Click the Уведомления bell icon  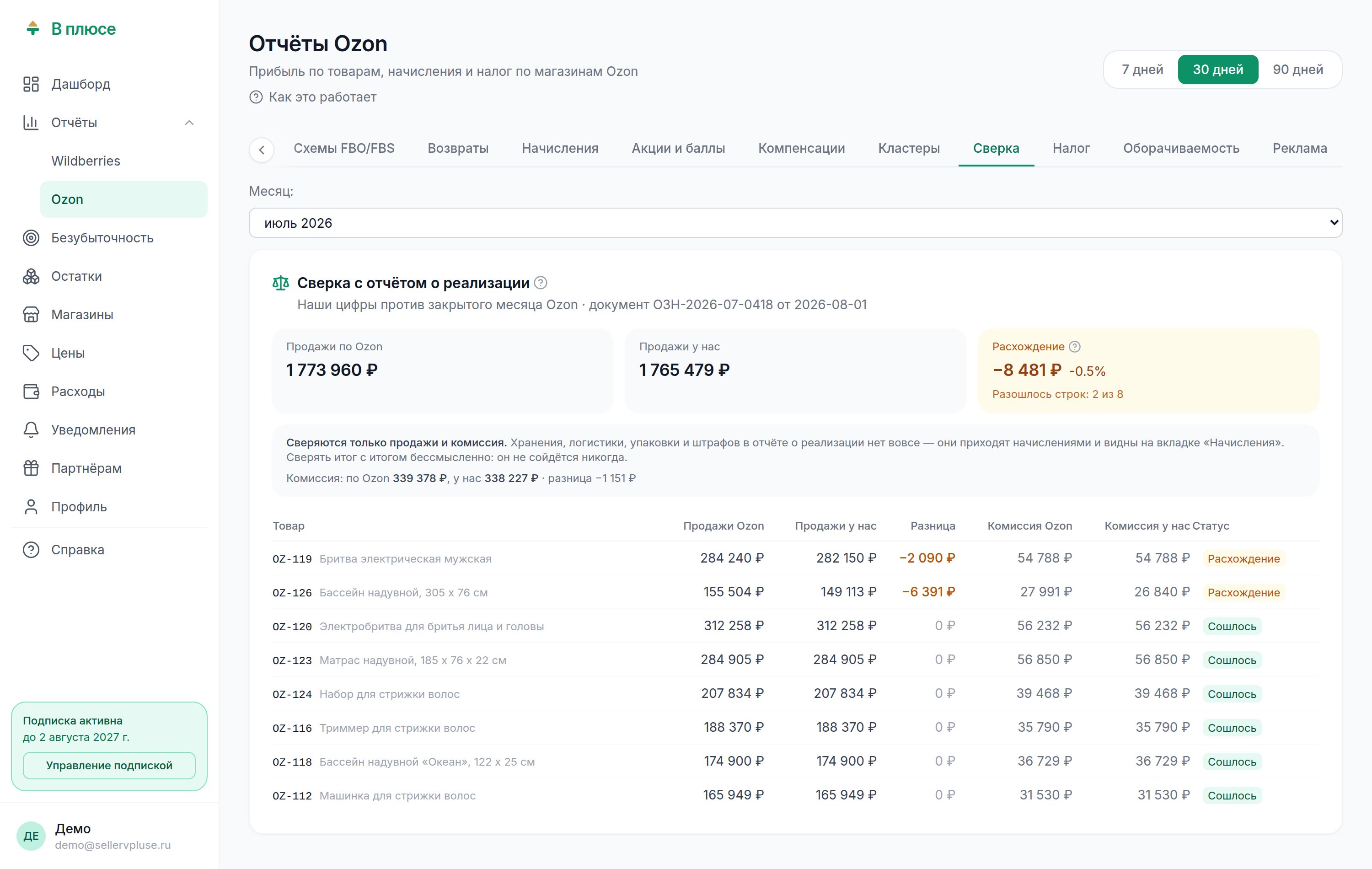[x=31, y=429]
